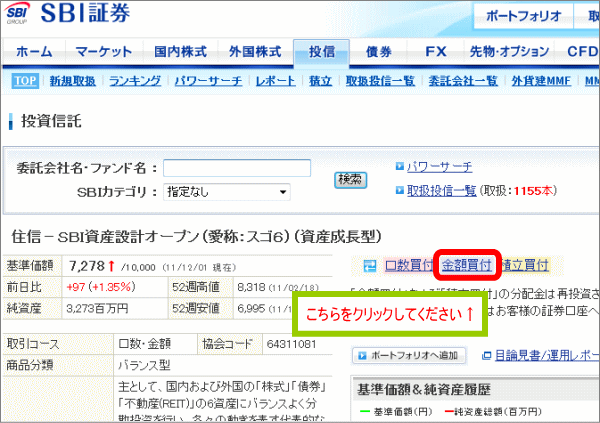Viewport: 600px width, 423px height.
Task: Click arrow icon beside パワーサーチ search link
Action: tap(399, 166)
